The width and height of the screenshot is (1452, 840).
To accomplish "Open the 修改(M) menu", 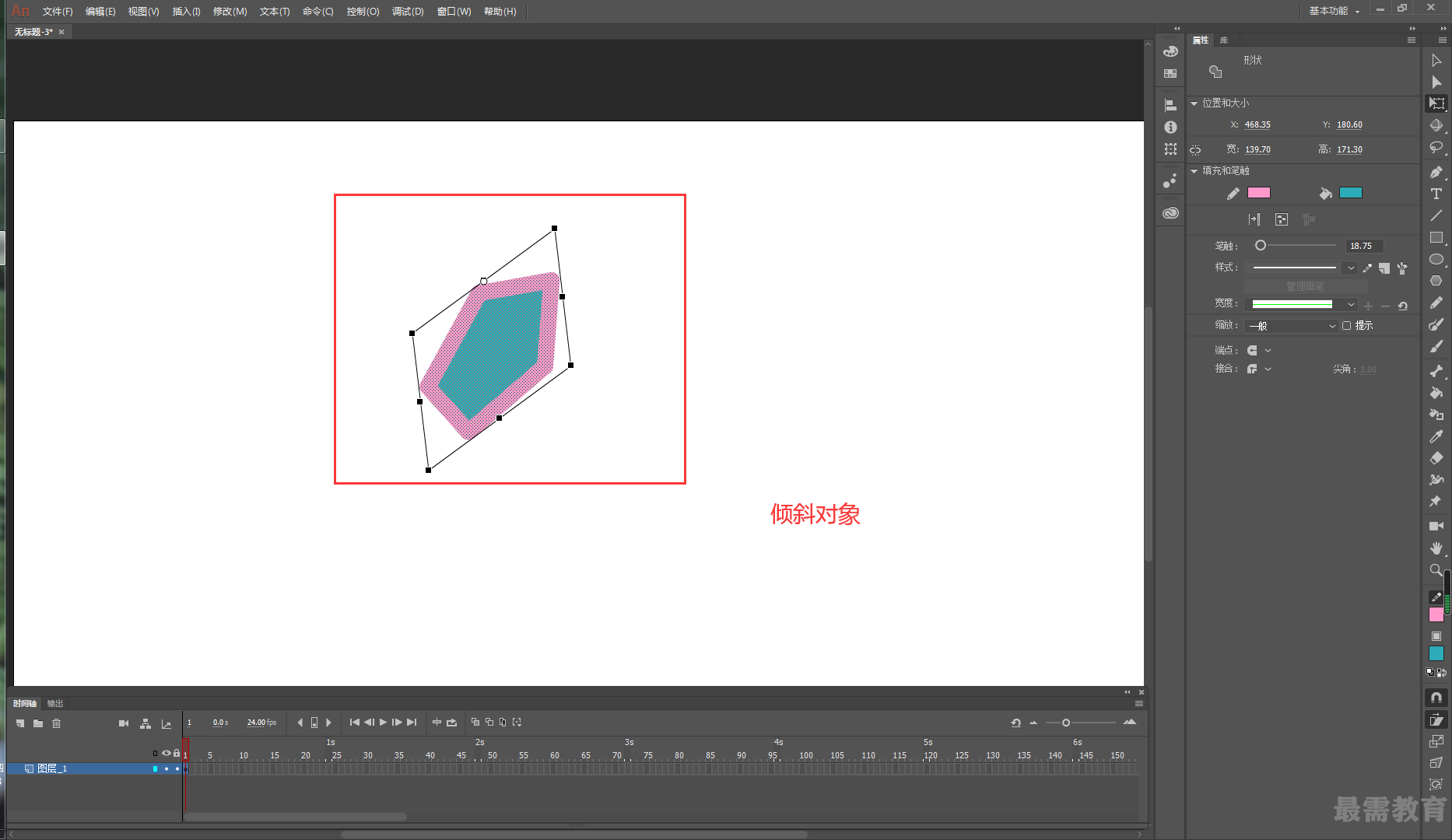I will pyautogui.click(x=230, y=12).
